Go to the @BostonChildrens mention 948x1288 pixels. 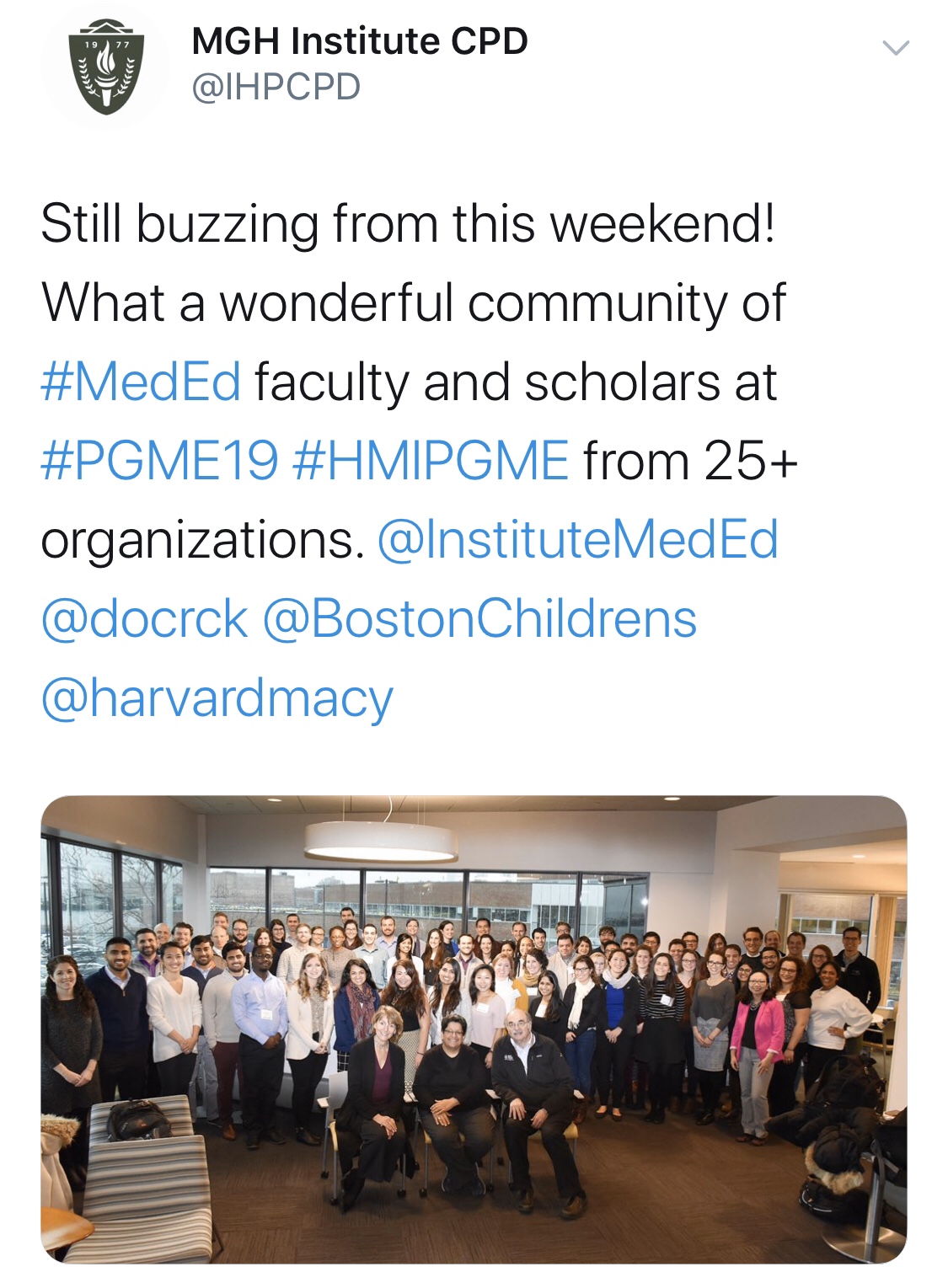pyautogui.click(x=479, y=619)
